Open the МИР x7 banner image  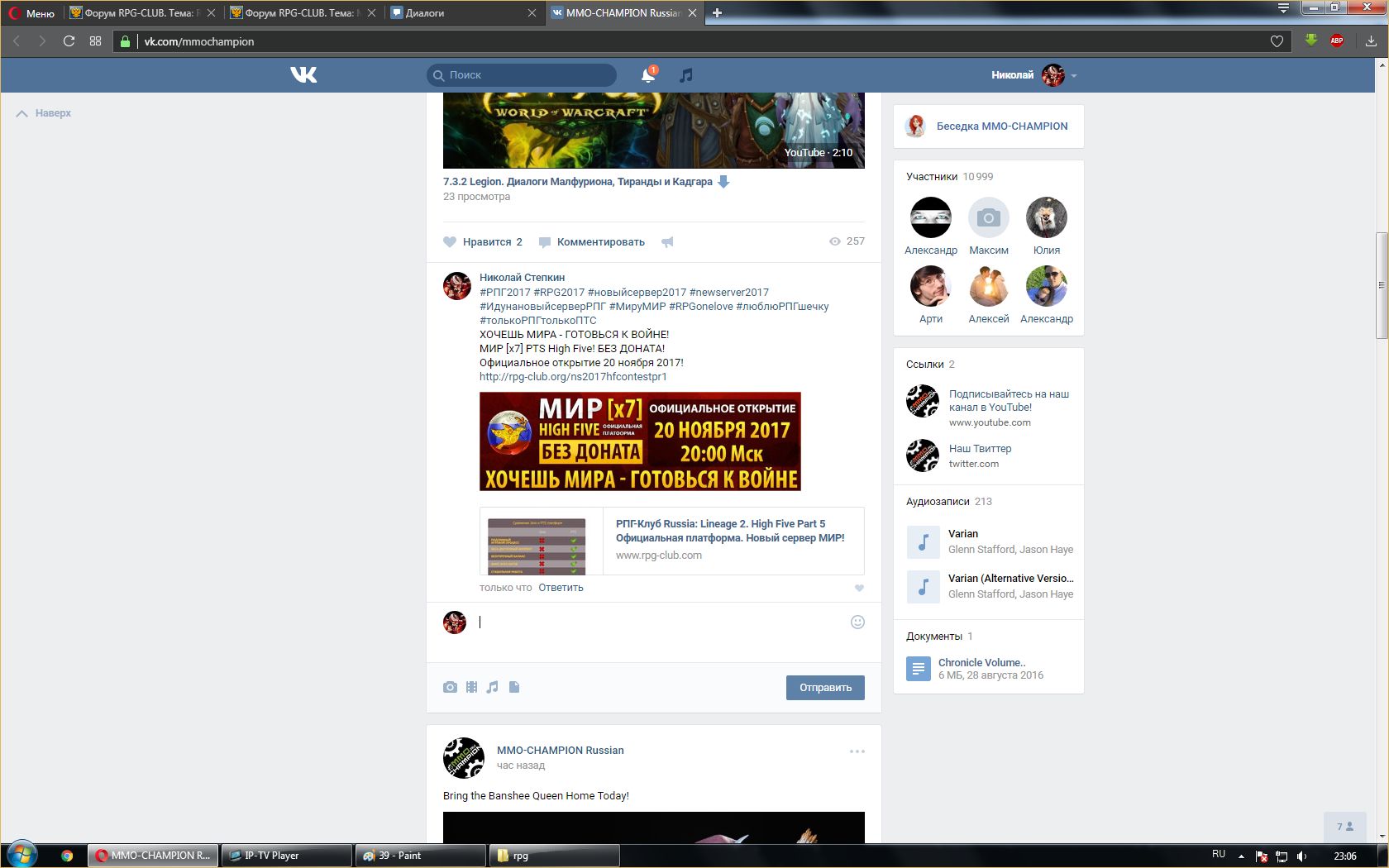pos(640,441)
